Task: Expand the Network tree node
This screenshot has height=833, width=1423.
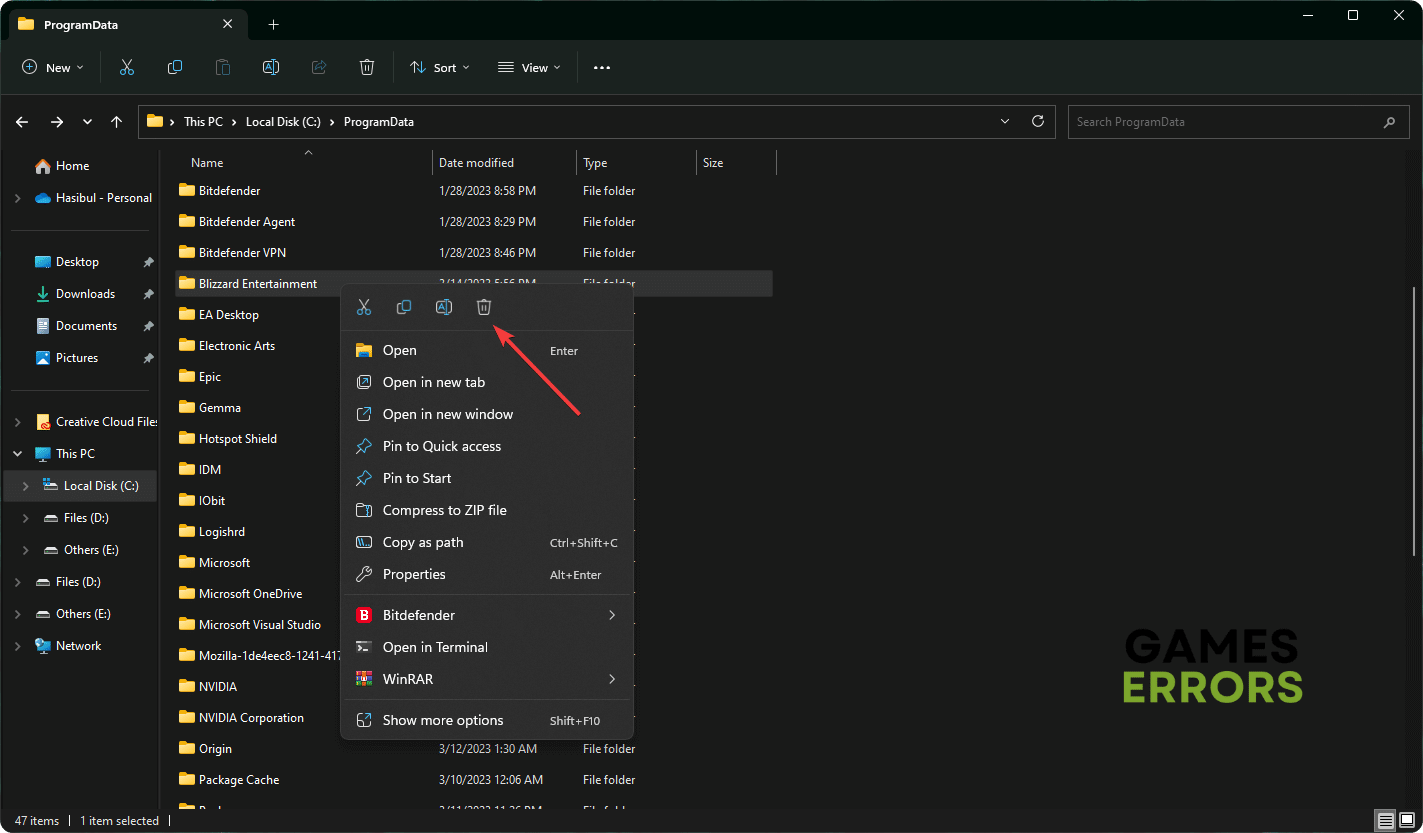Action: [x=18, y=646]
